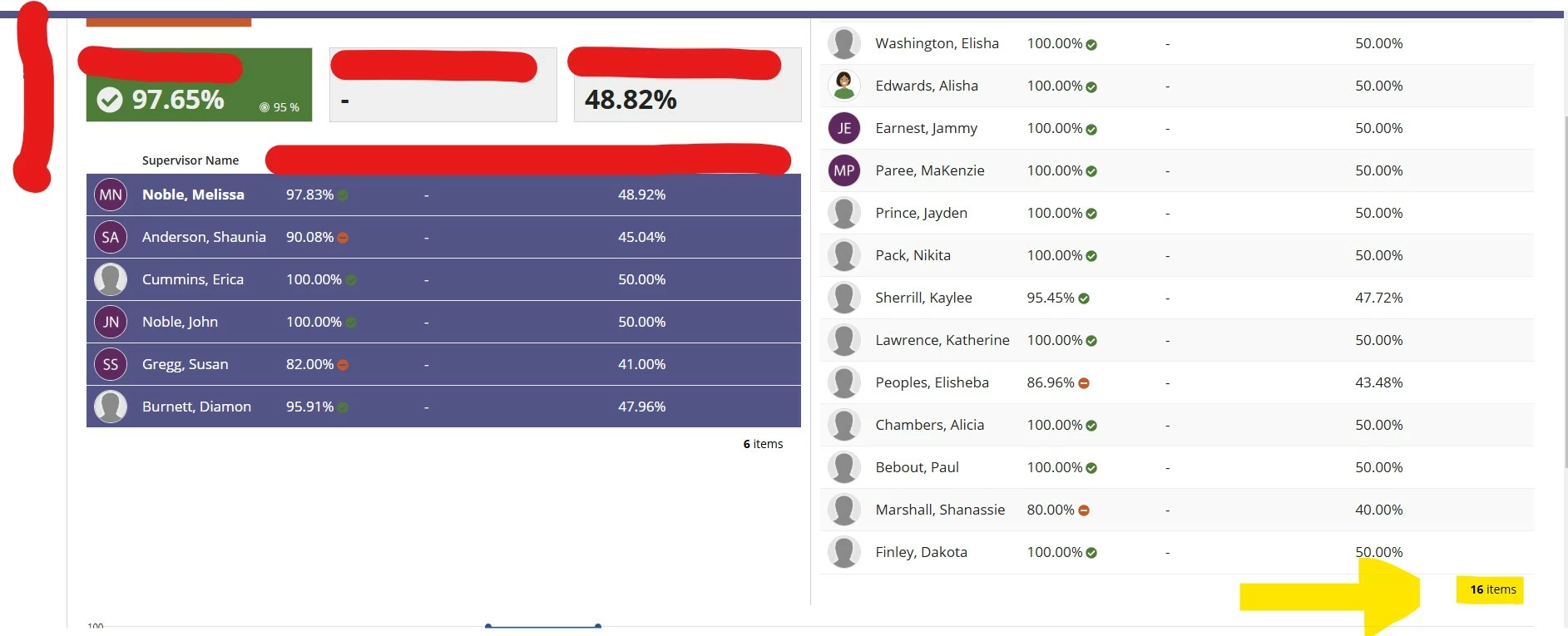Click the red status icon beside 86.96%

[x=1084, y=383]
